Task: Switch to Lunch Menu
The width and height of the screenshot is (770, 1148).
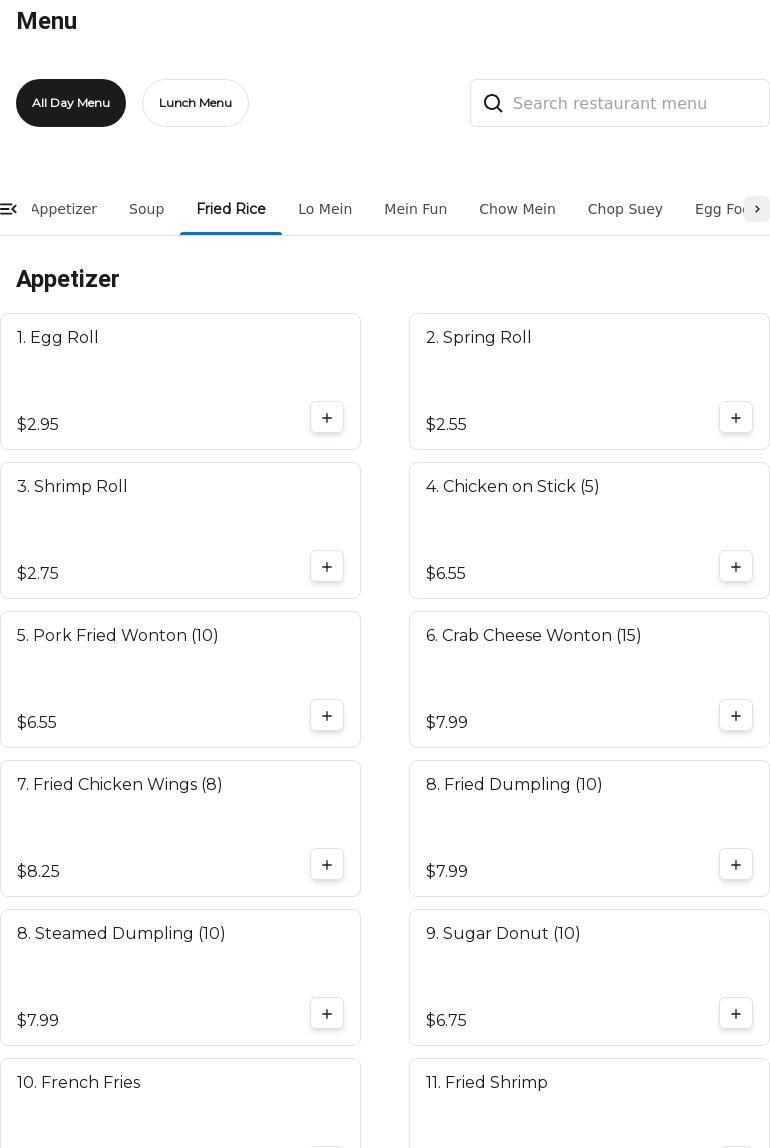Action: 195,103
